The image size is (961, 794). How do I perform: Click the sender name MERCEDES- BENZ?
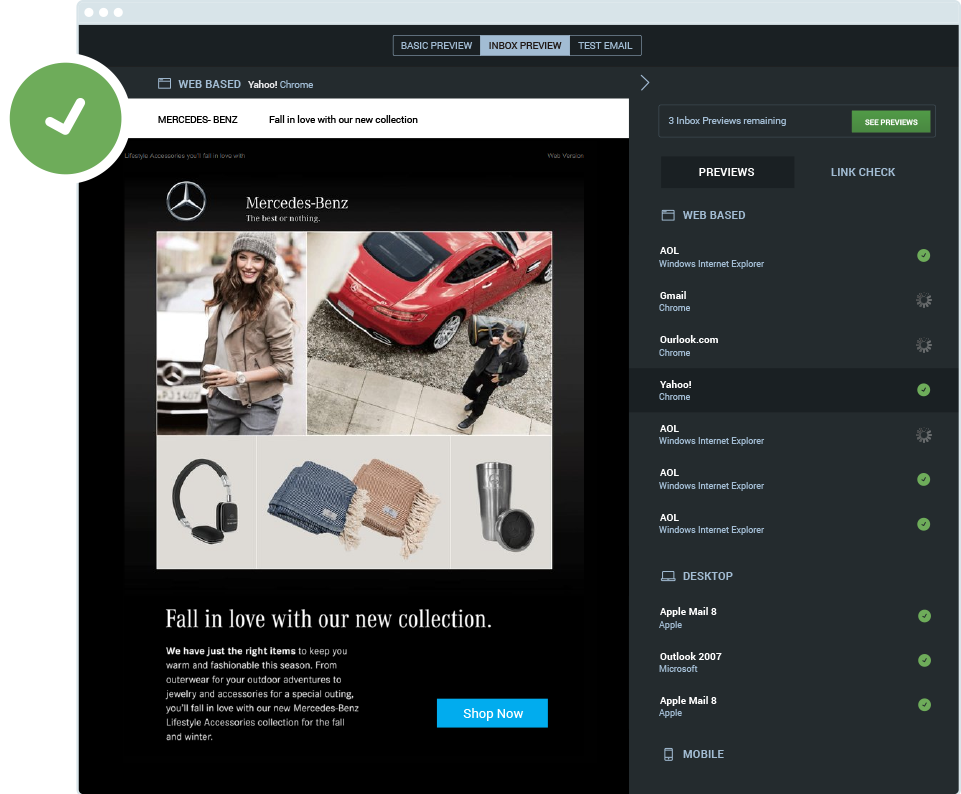(197, 119)
